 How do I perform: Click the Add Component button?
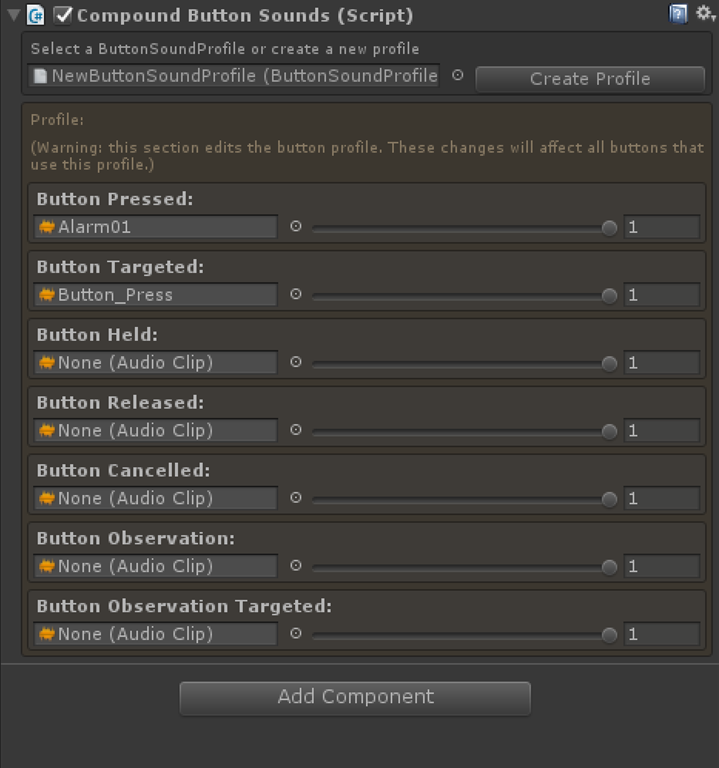[x=355, y=697]
